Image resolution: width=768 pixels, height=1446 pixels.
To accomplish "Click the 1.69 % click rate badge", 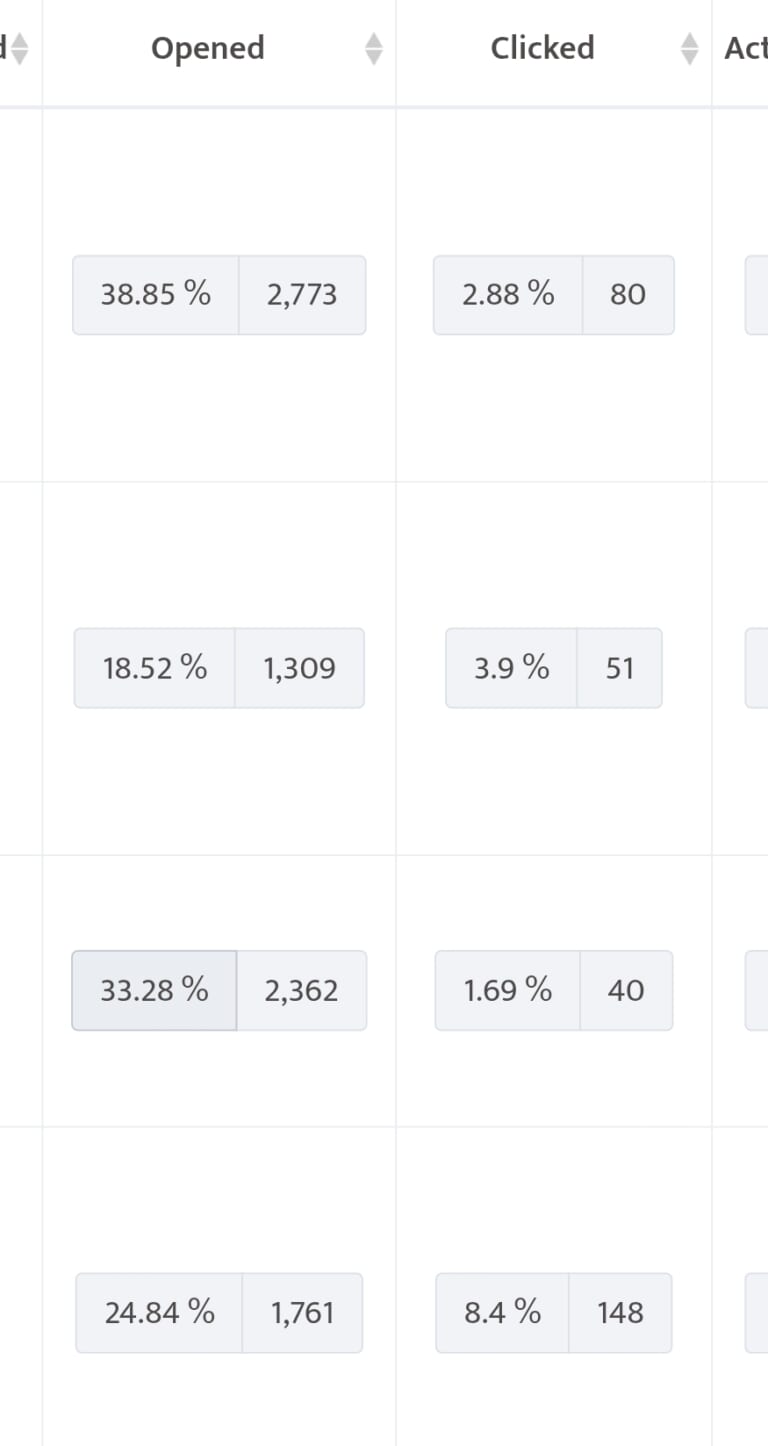I will tap(508, 990).
